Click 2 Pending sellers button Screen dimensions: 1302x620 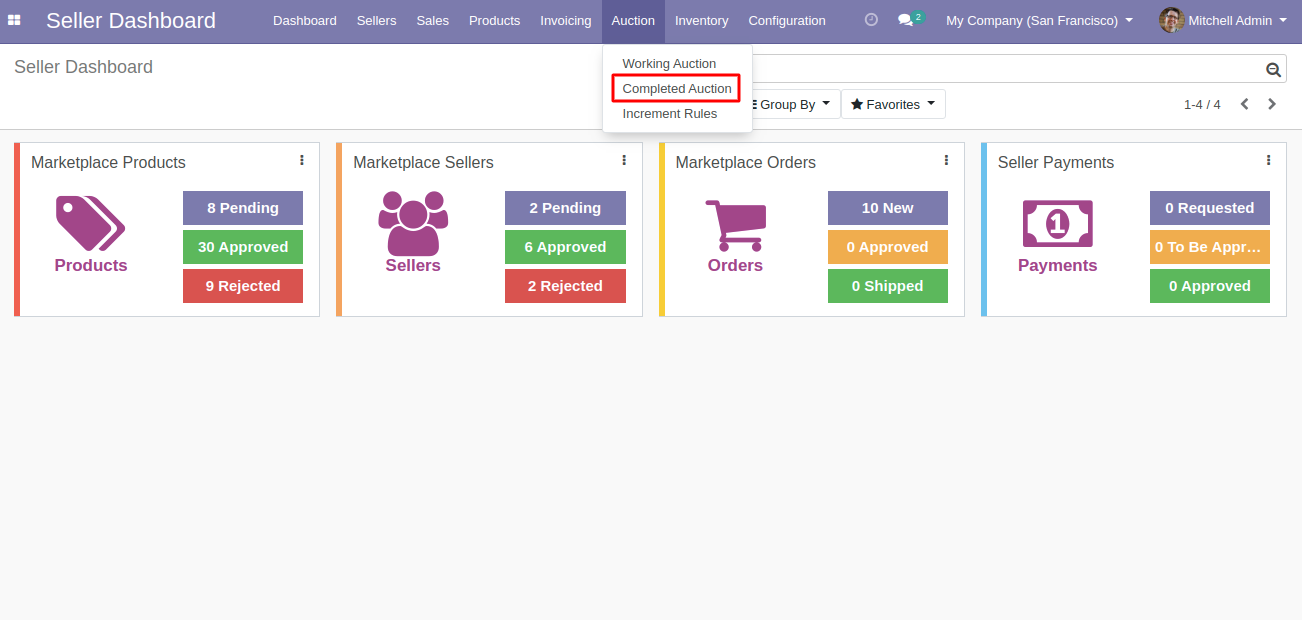pos(565,208)
